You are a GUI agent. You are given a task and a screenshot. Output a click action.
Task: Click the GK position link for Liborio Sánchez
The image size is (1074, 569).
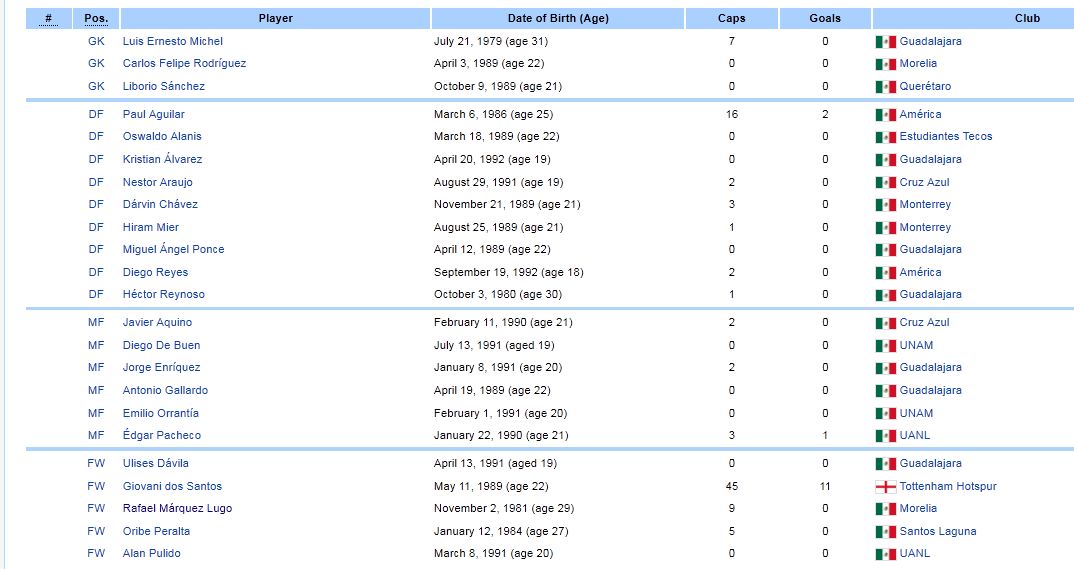pyautogui.click(x=96, y=86)
